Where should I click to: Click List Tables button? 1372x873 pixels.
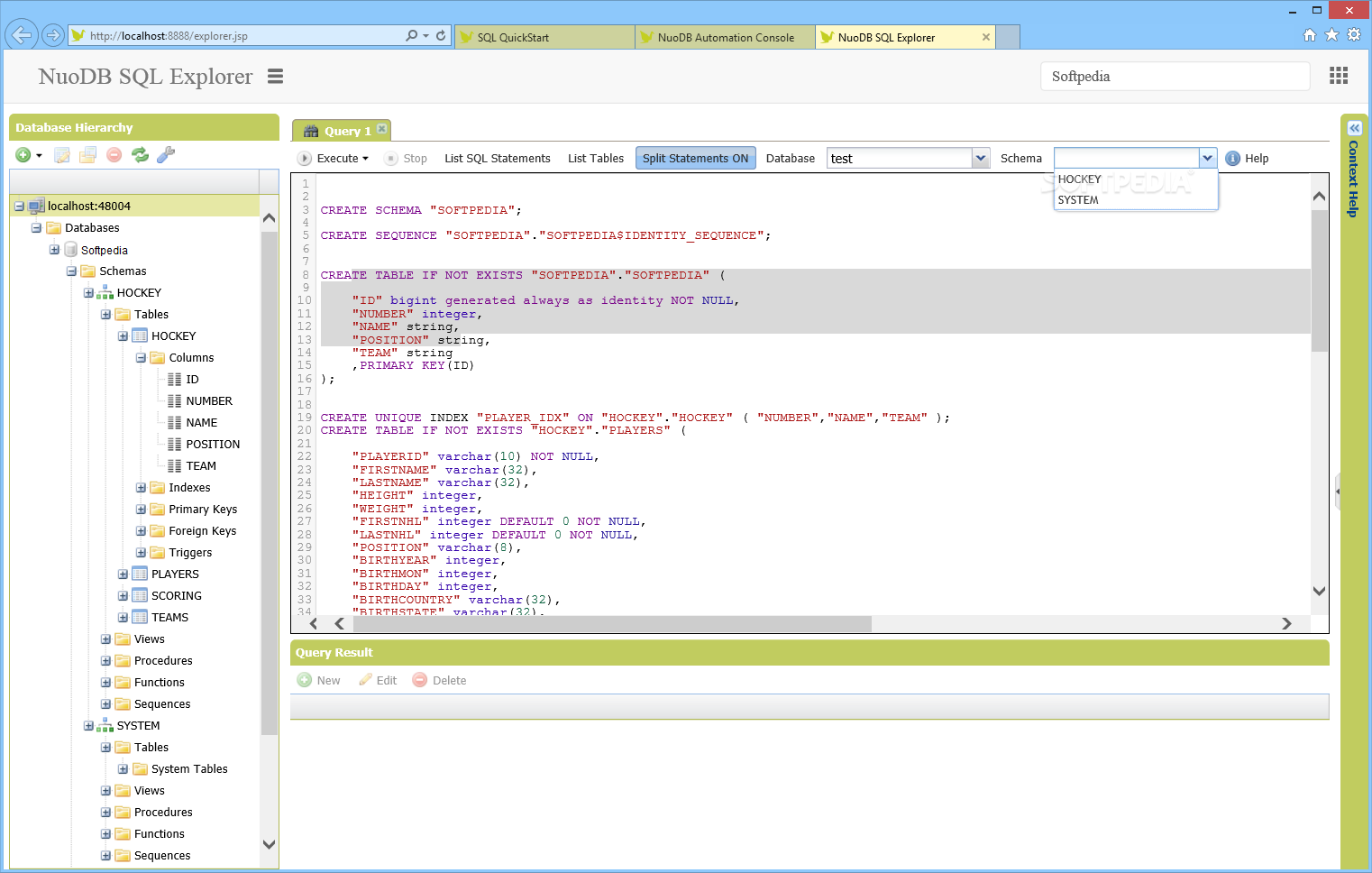[x=596, y=159]
